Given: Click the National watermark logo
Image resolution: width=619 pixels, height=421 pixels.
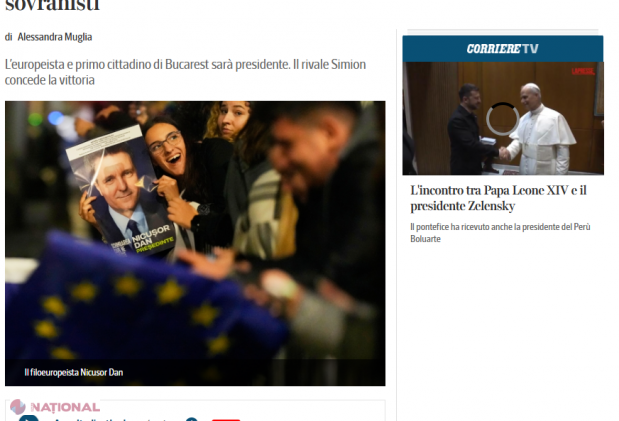Looking at the screenshot, I should [x=55, y=407].
